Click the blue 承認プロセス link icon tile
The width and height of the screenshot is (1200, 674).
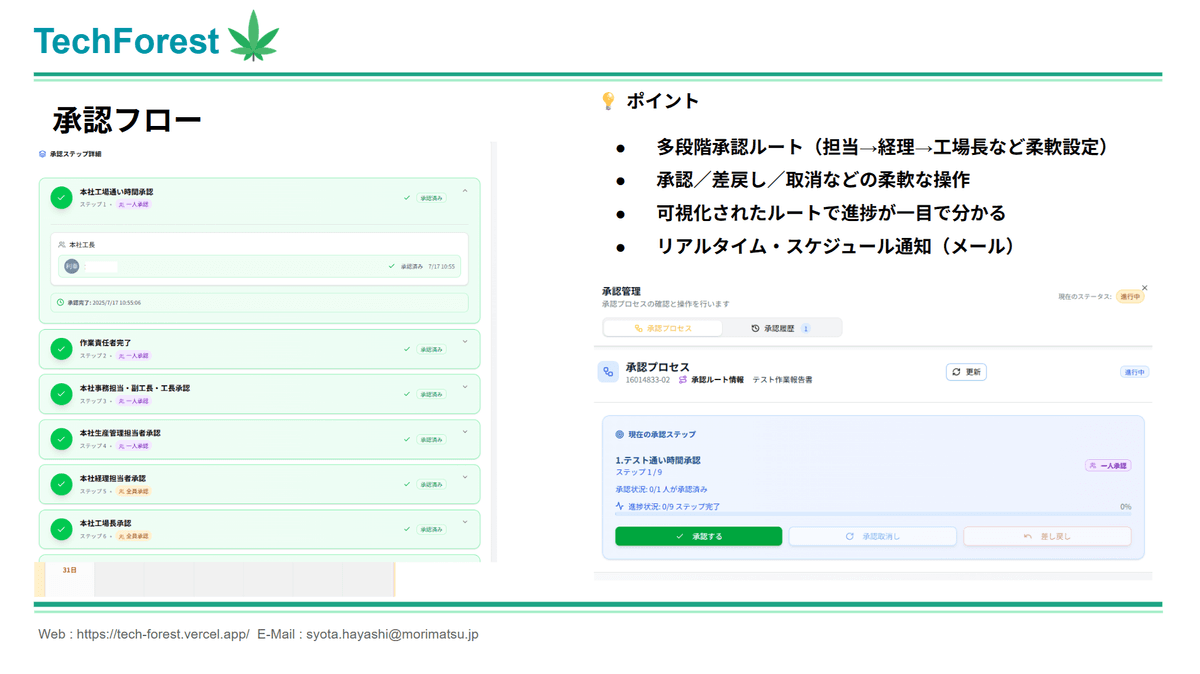tap(608, 372)
